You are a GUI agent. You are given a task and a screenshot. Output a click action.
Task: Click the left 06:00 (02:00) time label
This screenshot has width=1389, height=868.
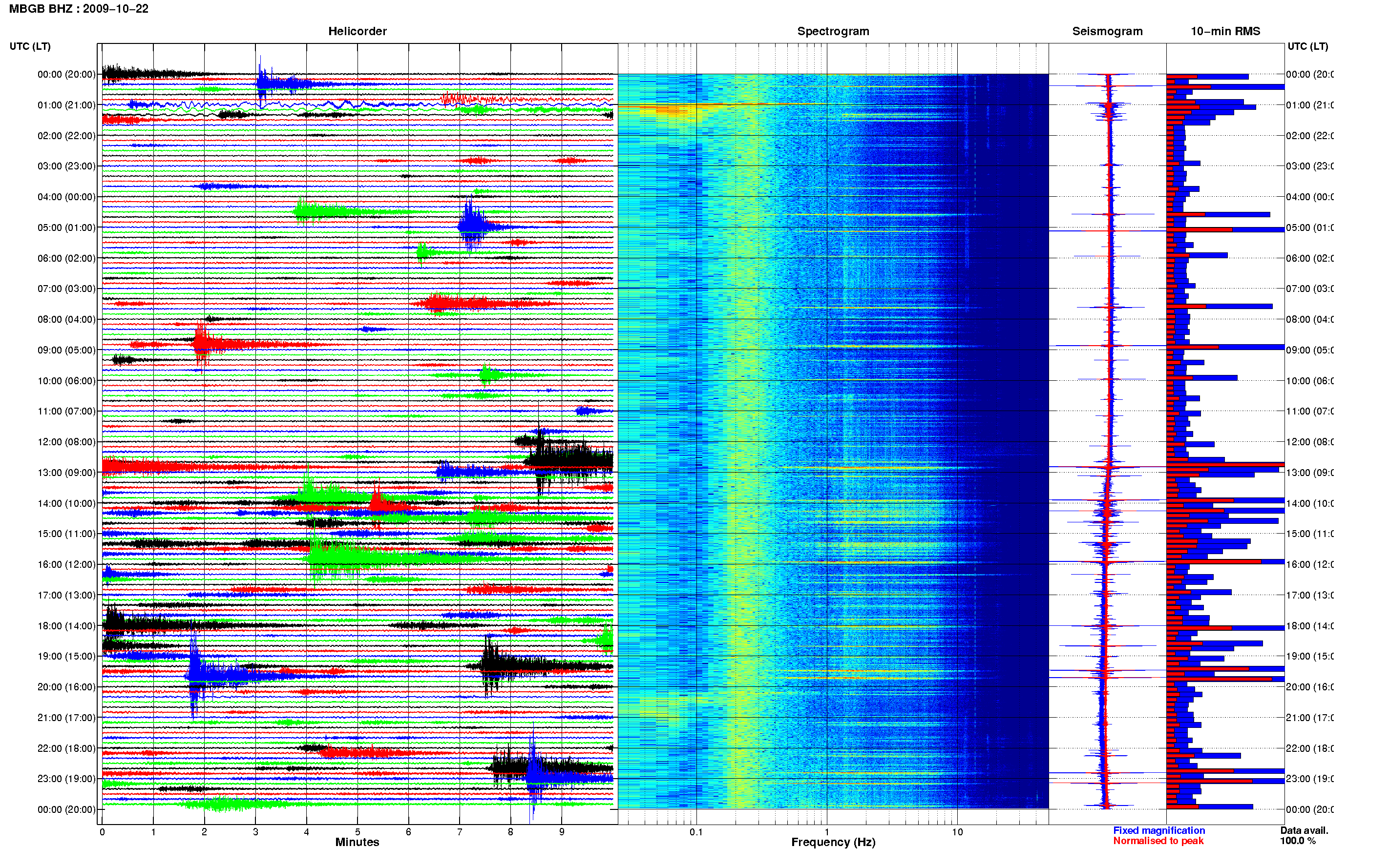point(66,258)
